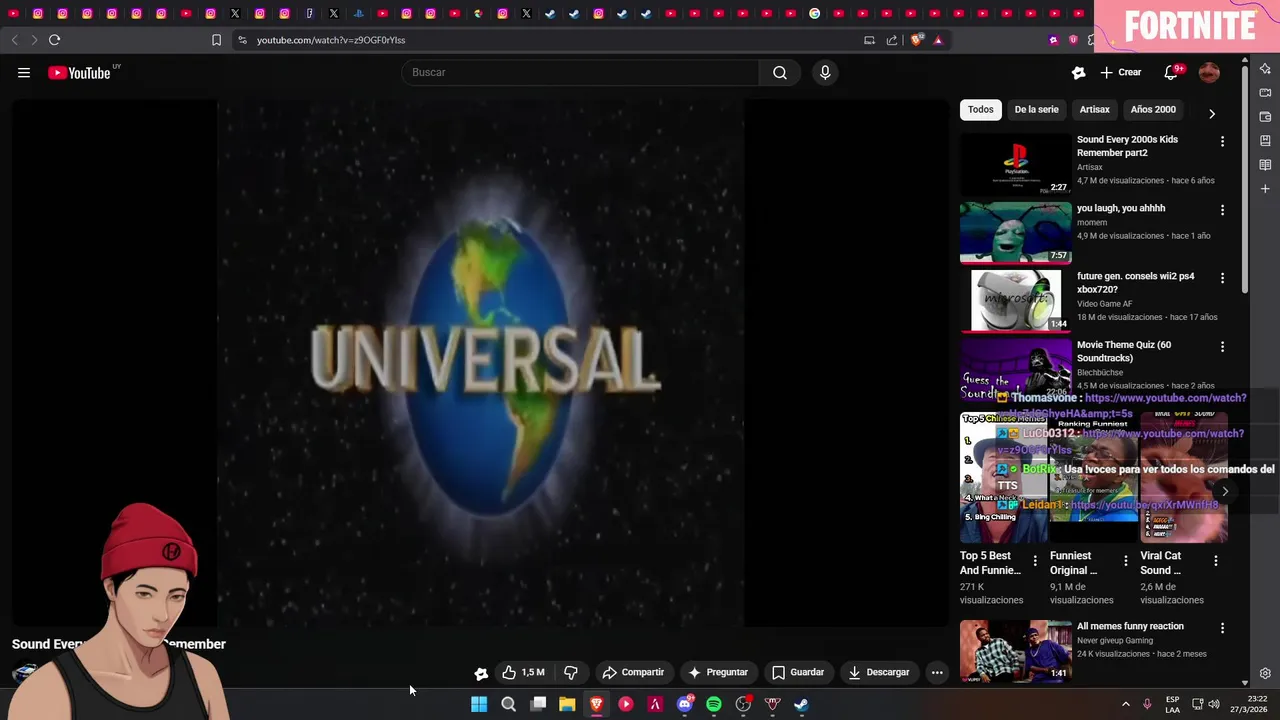Open Leo AI sidebar icon

(x=1265, y=69)
